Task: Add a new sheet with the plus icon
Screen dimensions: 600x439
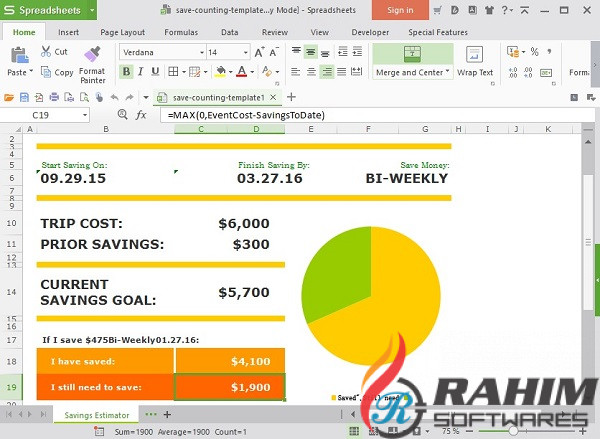Action: [167, 414]
